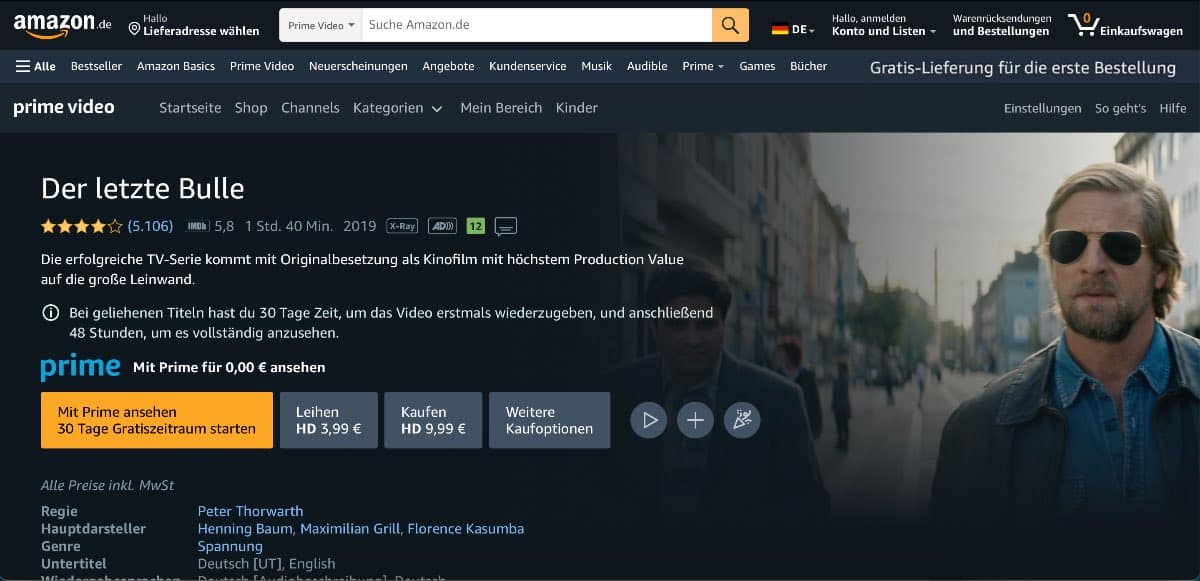Screen dimensions: 1200x581
Task: Open actor Henning Baum link
Action: pos(245,528)
